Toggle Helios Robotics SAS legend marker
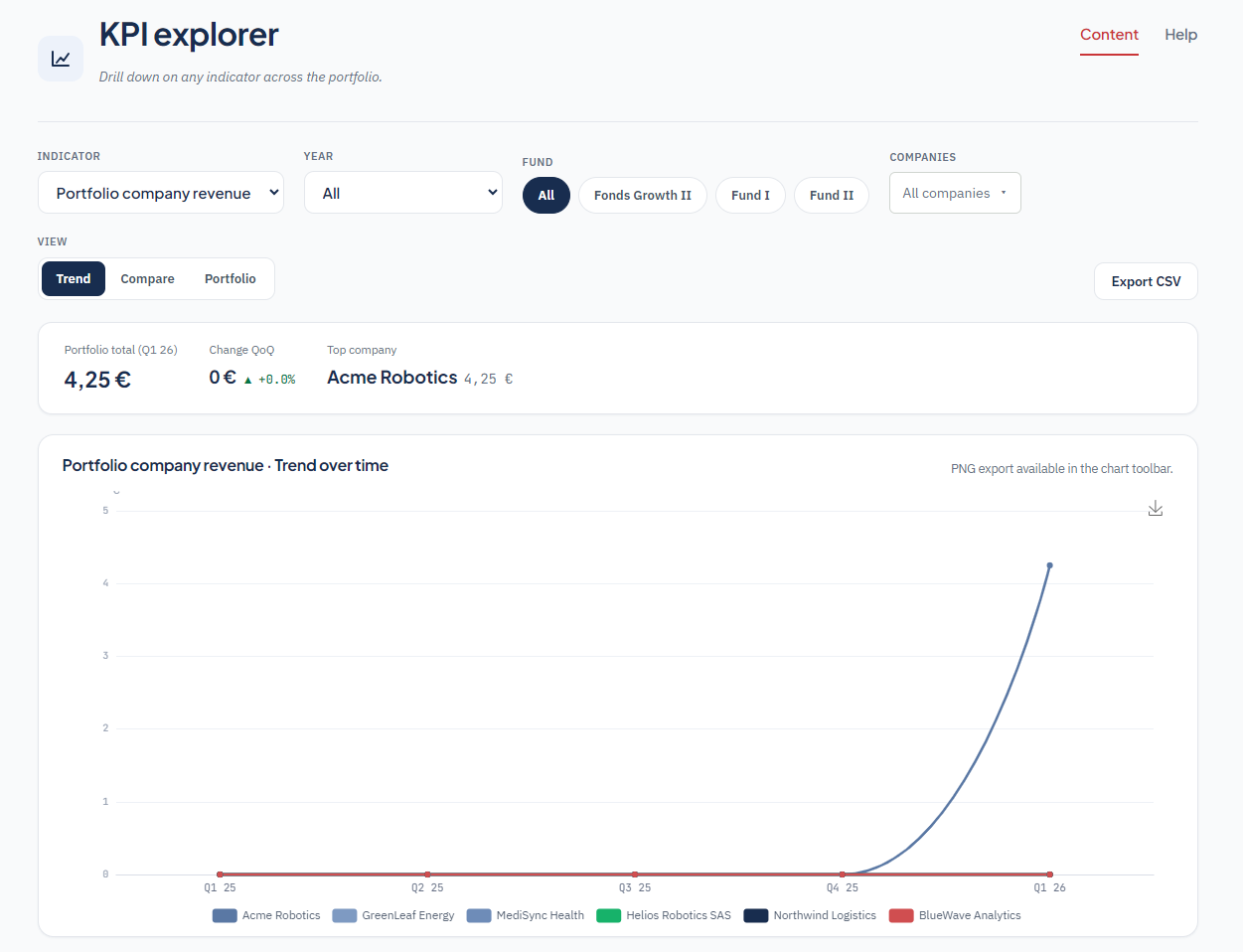The image size is (1243, 952). 608,915
